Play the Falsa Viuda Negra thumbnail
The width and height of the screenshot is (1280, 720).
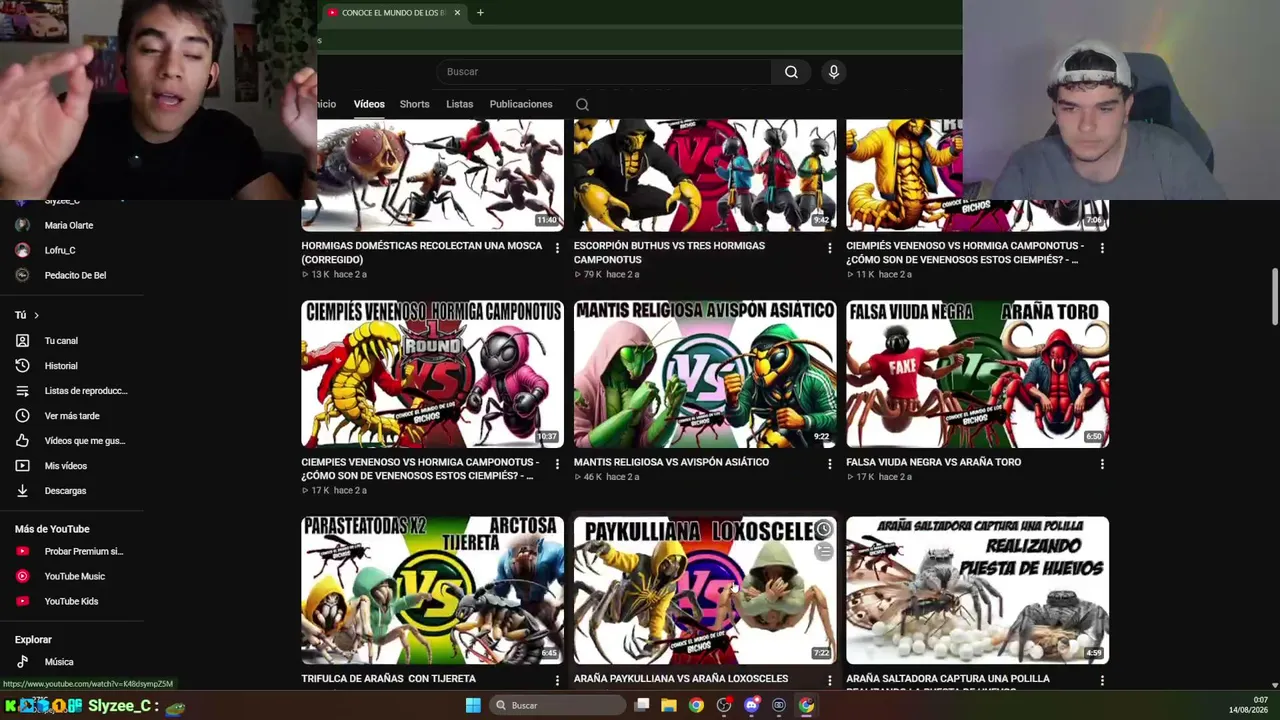point(977,374)
